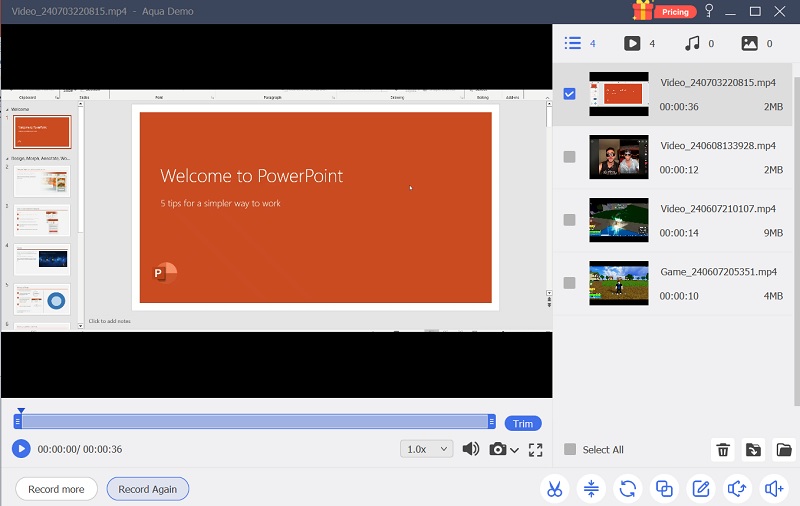Open the 1.0x playback speed dropdown

click(427, 449)
